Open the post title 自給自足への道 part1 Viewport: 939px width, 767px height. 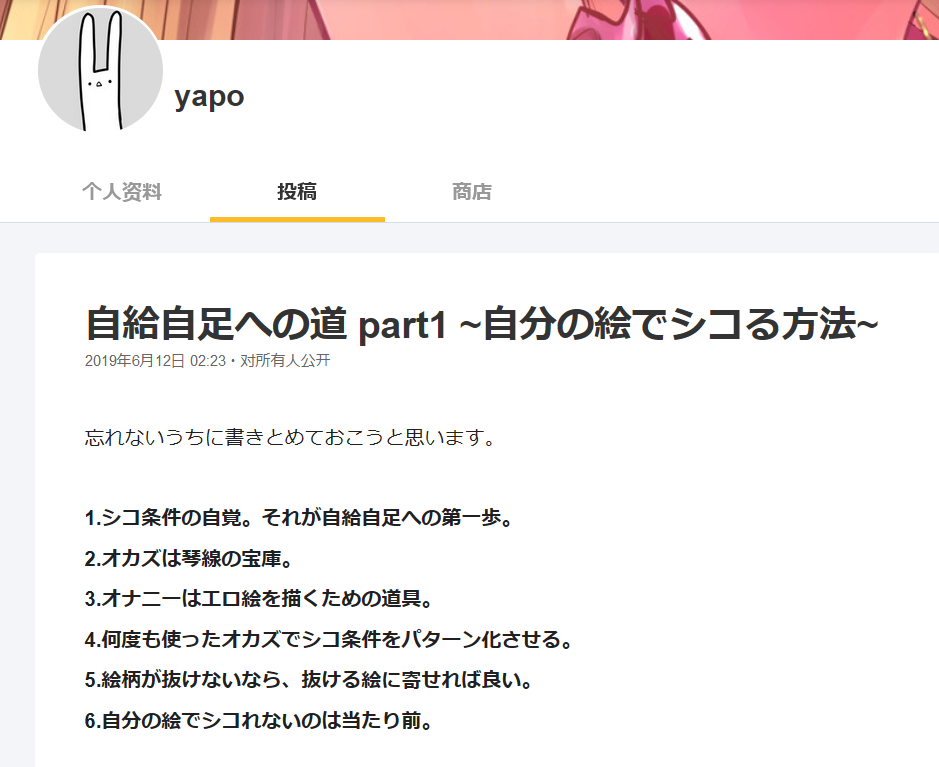click(x=481, y=324)
